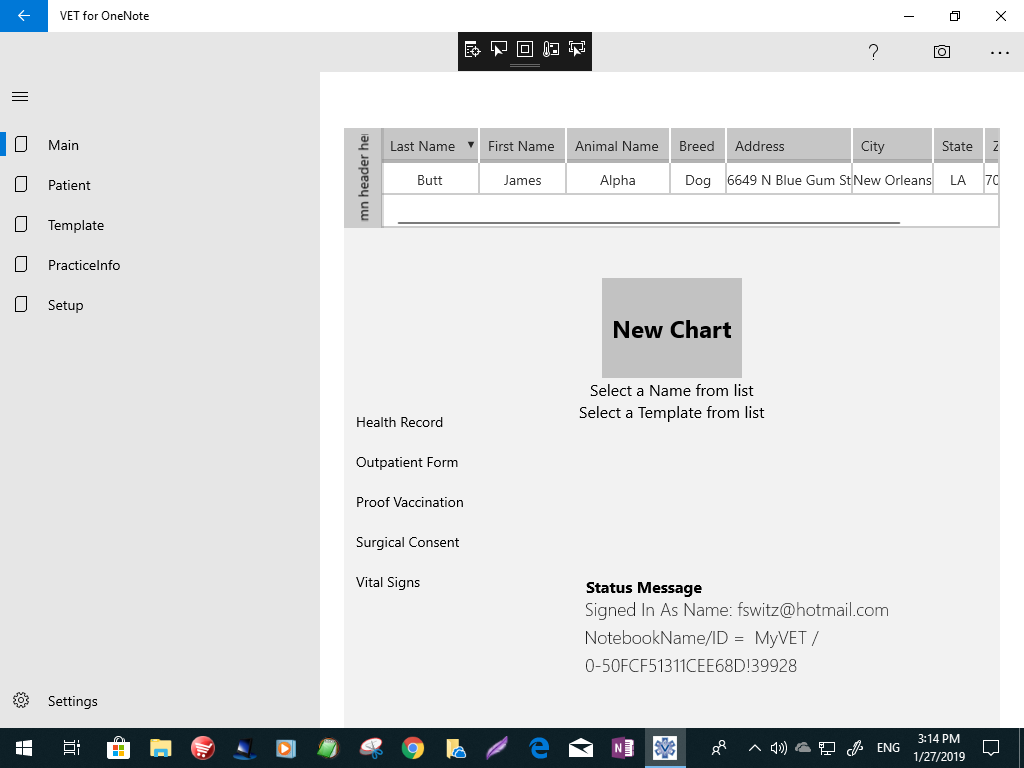The height and width of the screenshot is (768, 1024).
Task: Click the grid's horizontal scrollbar
Action: point(648,223)
